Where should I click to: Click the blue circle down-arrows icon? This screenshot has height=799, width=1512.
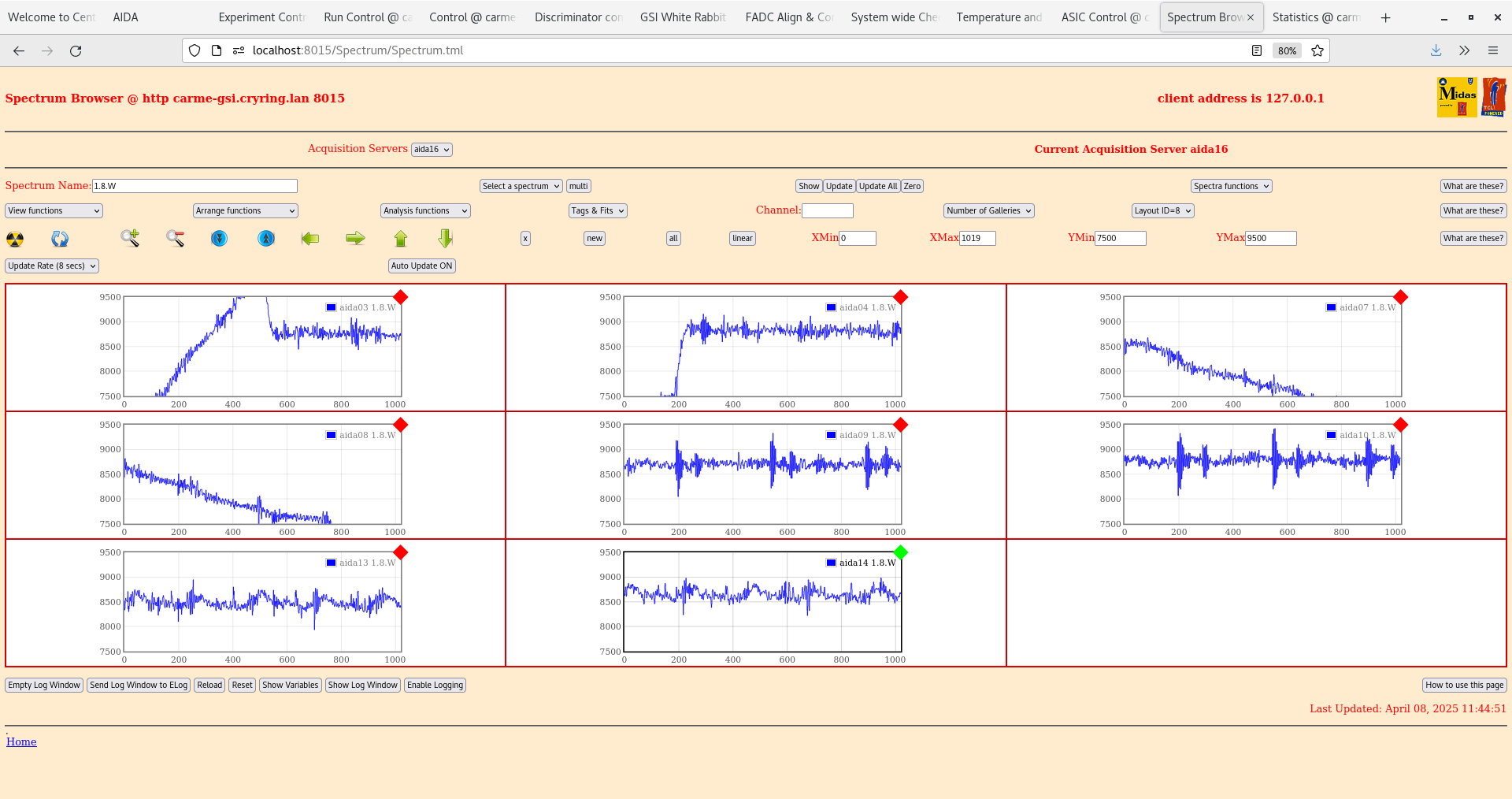[x=220, y=238]
